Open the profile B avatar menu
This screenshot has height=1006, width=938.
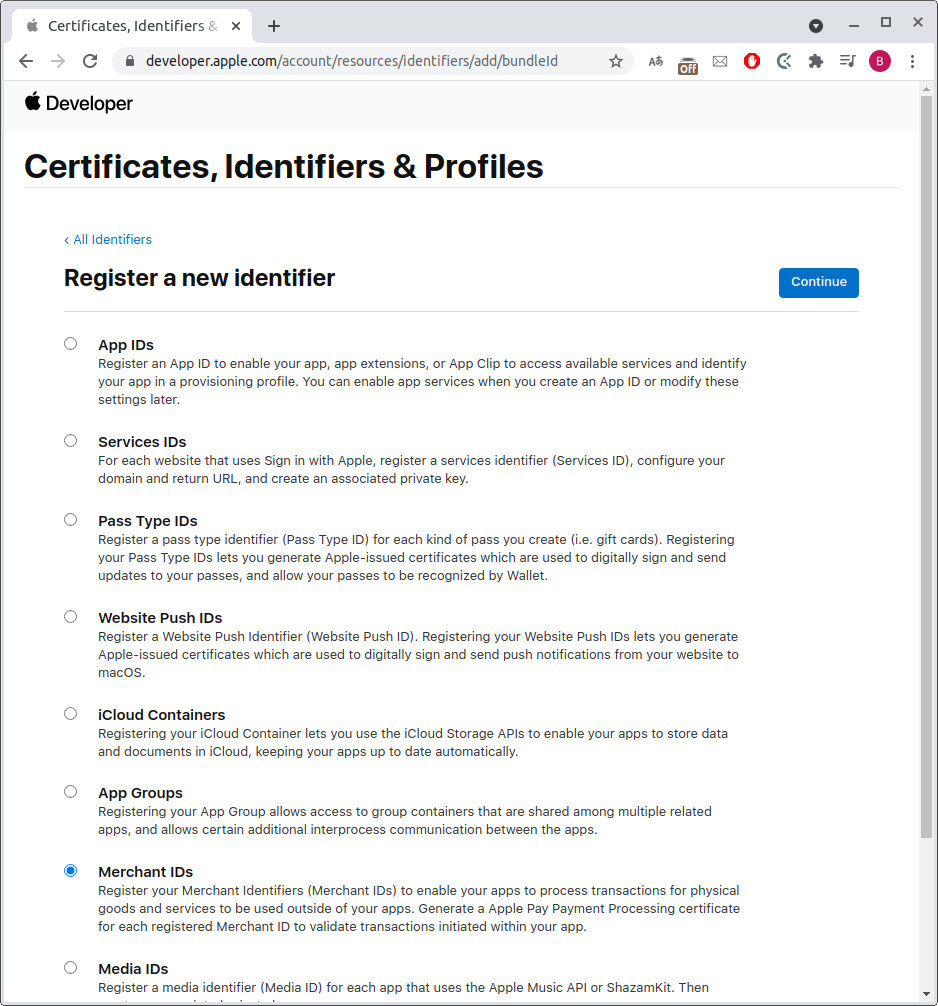click(x=880, y=61)
